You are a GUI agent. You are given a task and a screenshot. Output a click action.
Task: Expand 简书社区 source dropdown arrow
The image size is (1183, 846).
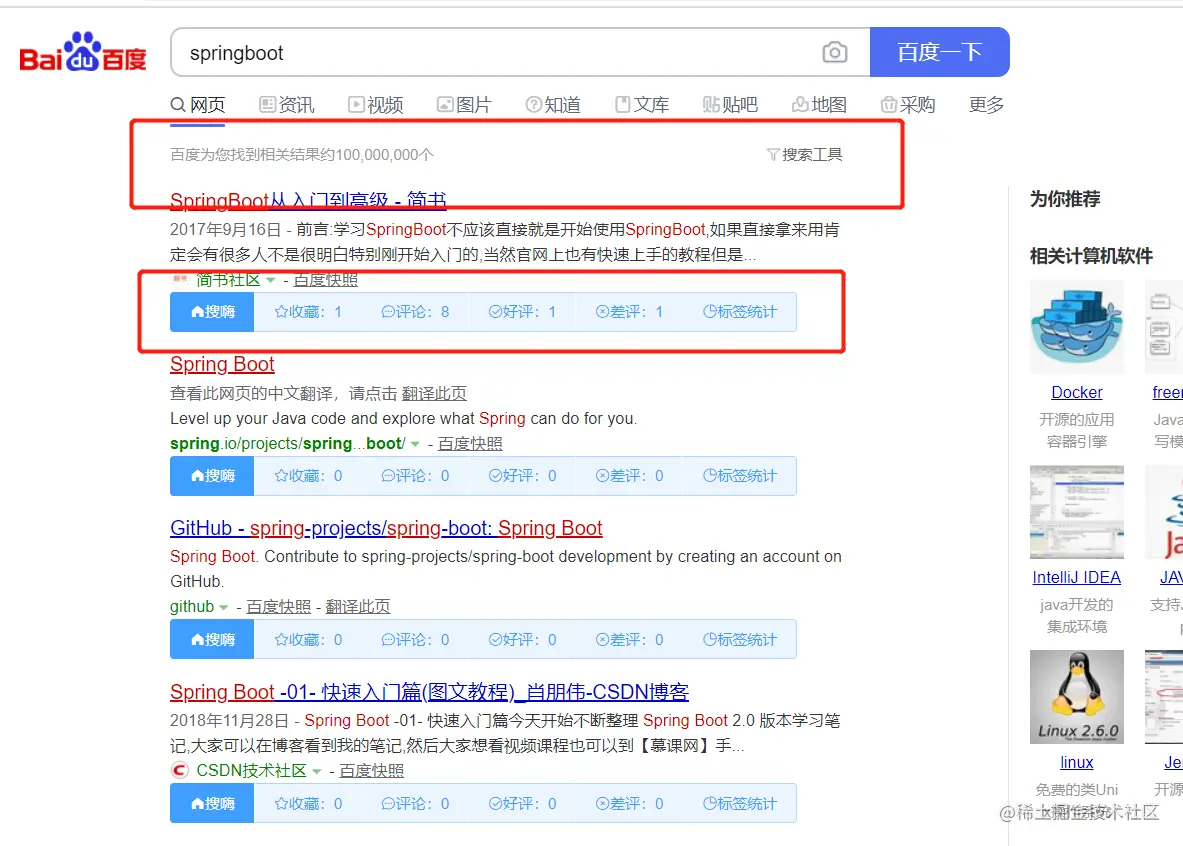click(271, 280)
